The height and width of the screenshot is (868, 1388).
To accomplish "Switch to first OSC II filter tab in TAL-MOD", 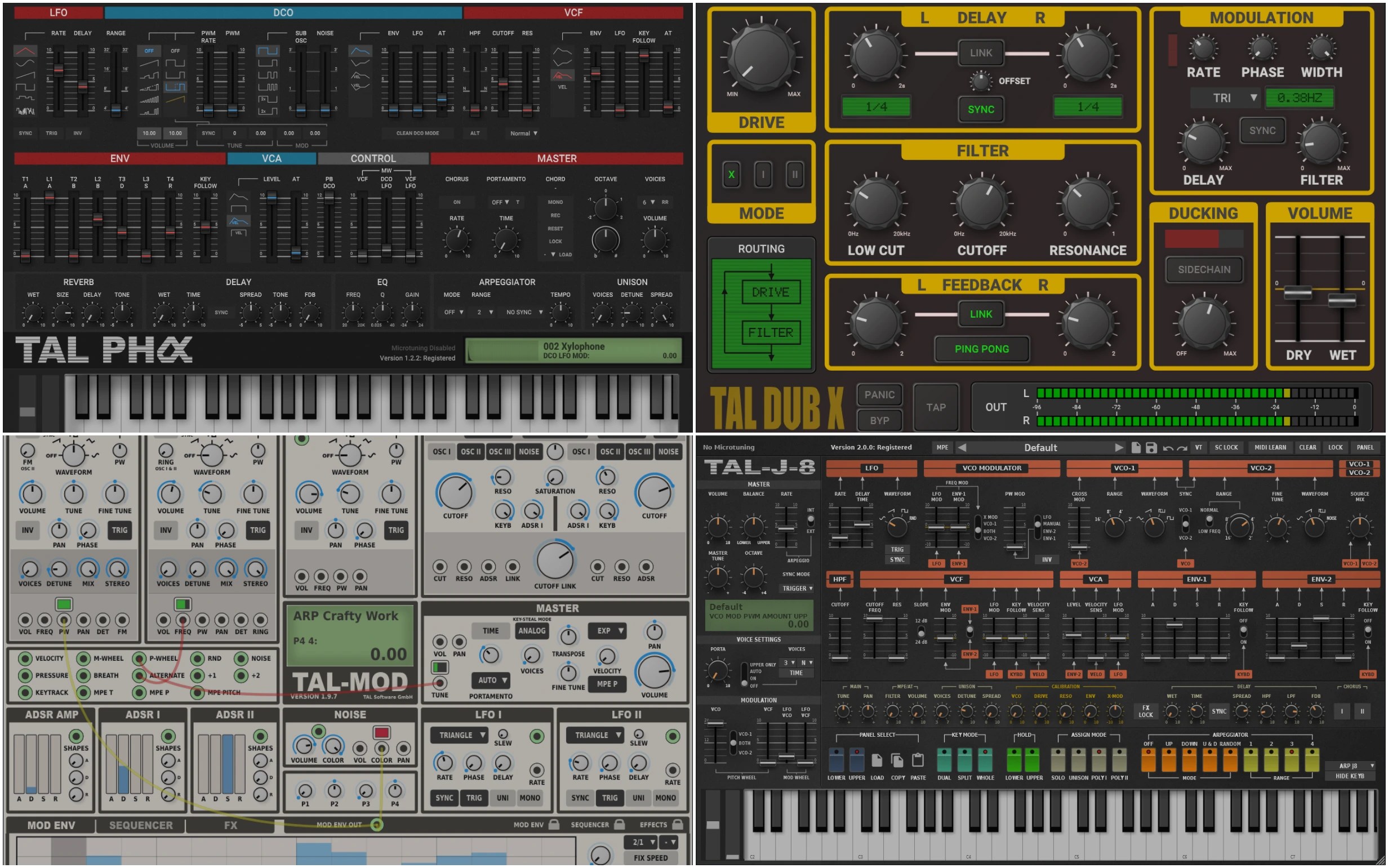I will click(471, 452).
